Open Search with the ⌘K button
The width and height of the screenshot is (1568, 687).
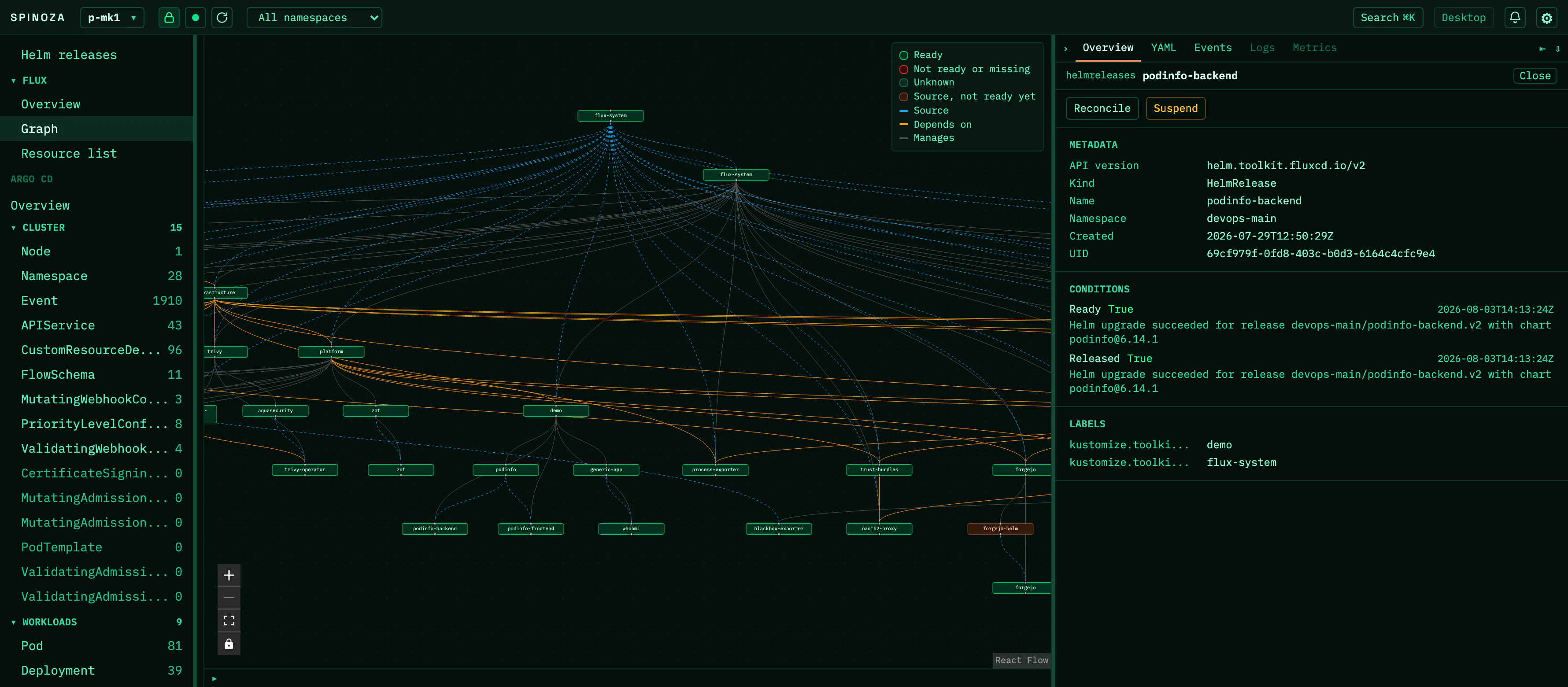point(1387,18)
